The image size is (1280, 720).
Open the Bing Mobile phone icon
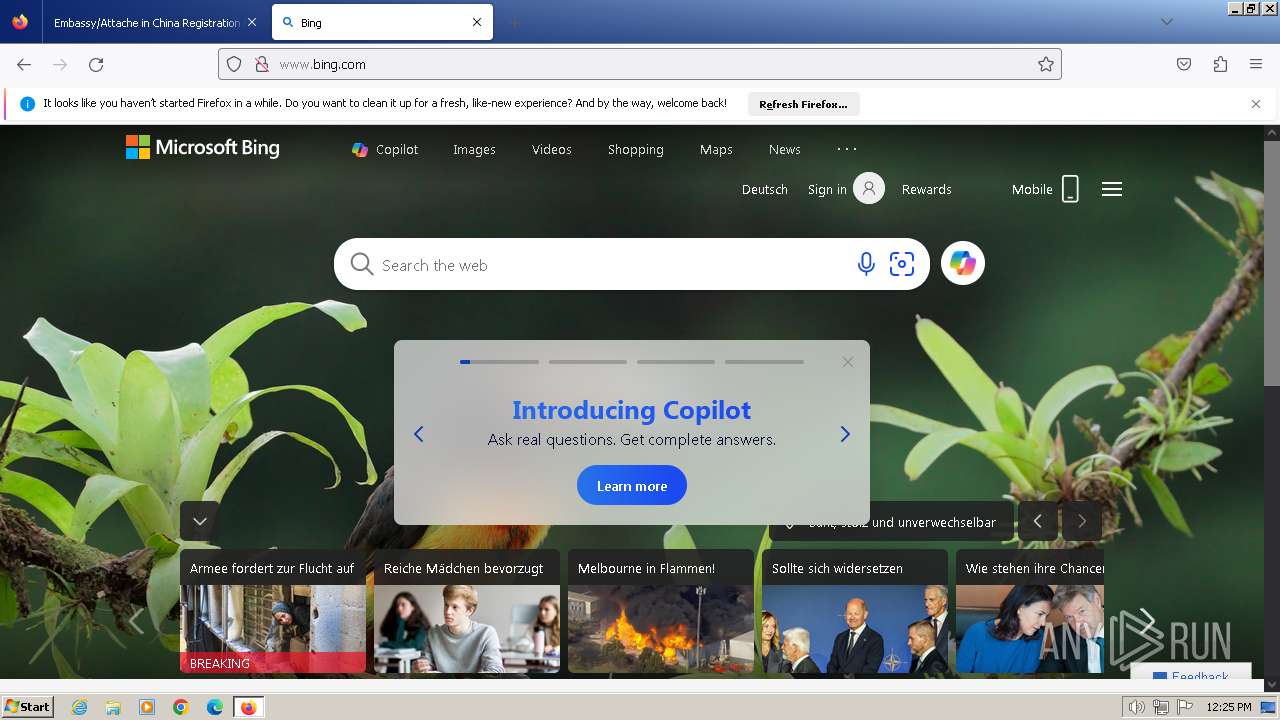point(1070,188)
